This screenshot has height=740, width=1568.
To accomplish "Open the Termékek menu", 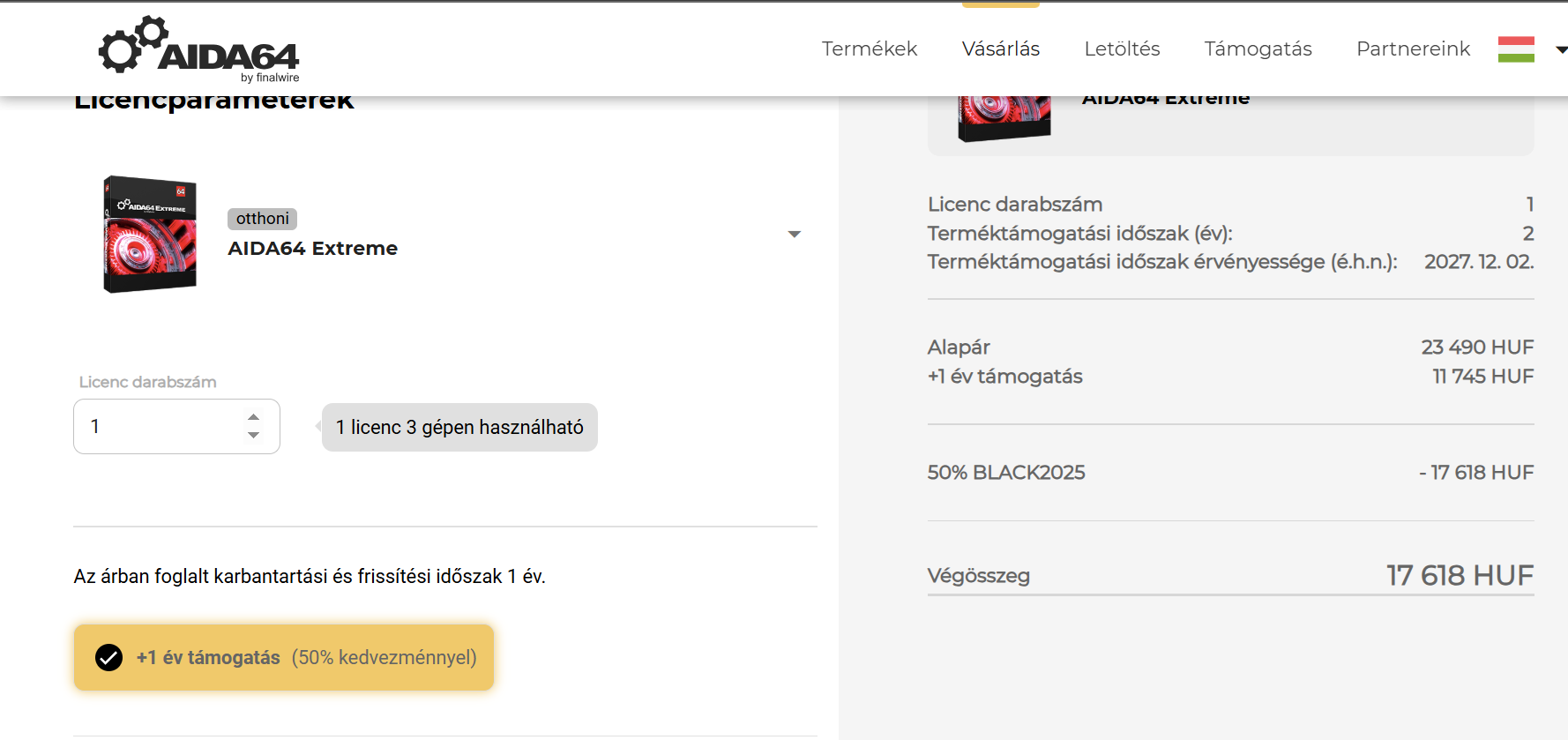I will click(x=869, y=49).
